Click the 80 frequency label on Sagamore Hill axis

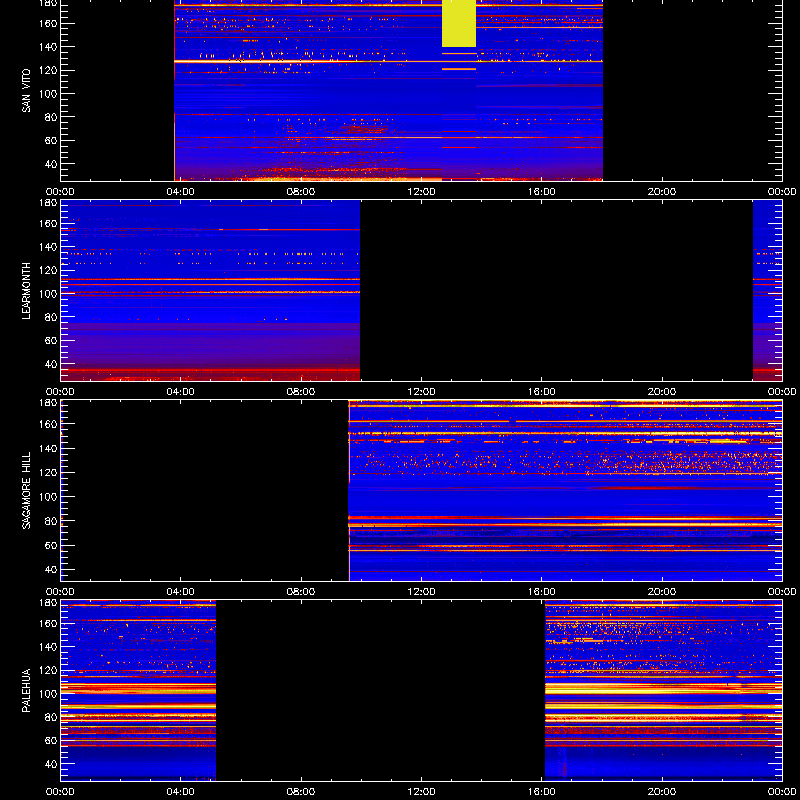(52, 521)
